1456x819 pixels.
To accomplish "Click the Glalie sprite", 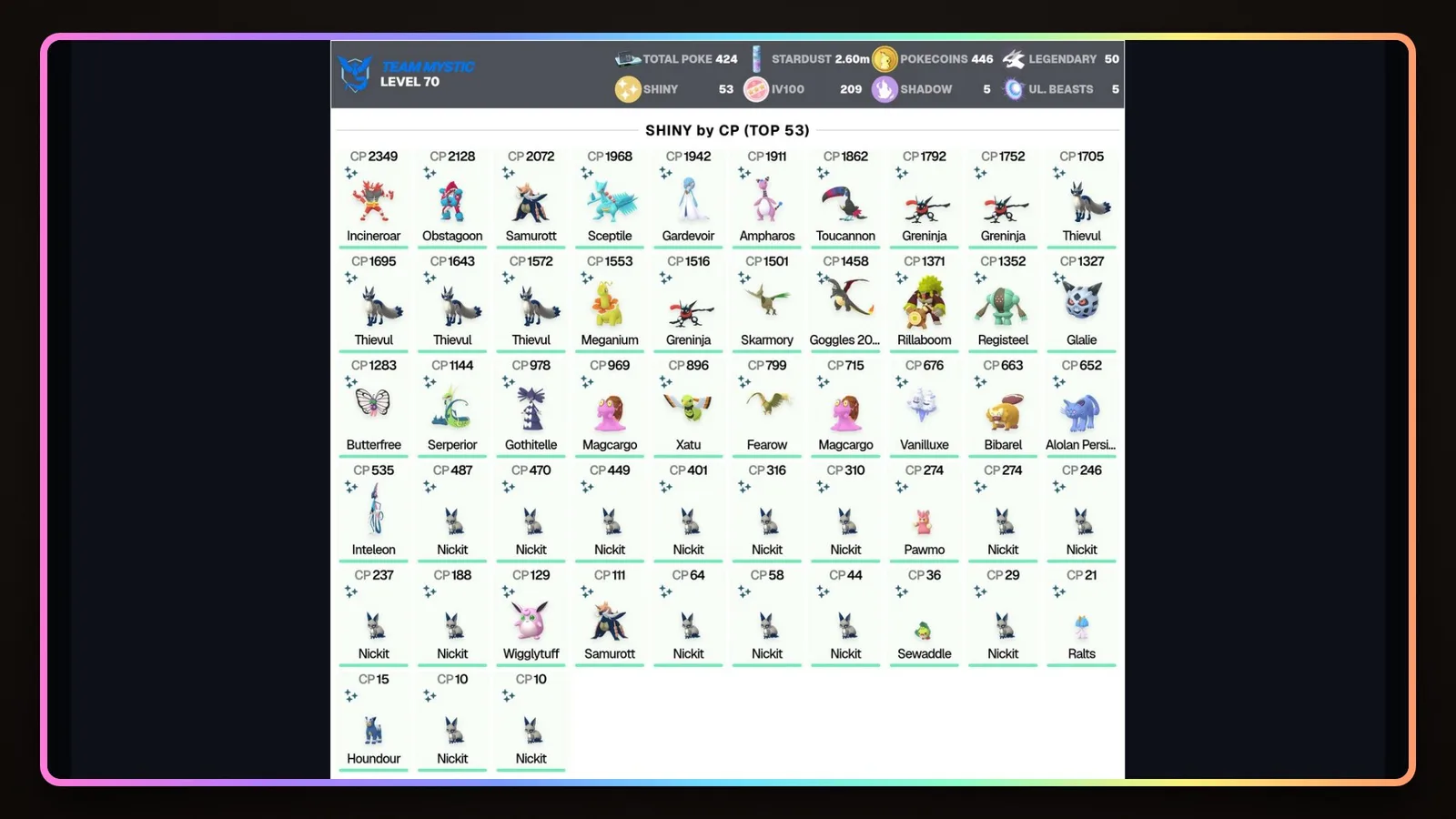I will (x=1082, y=302).
